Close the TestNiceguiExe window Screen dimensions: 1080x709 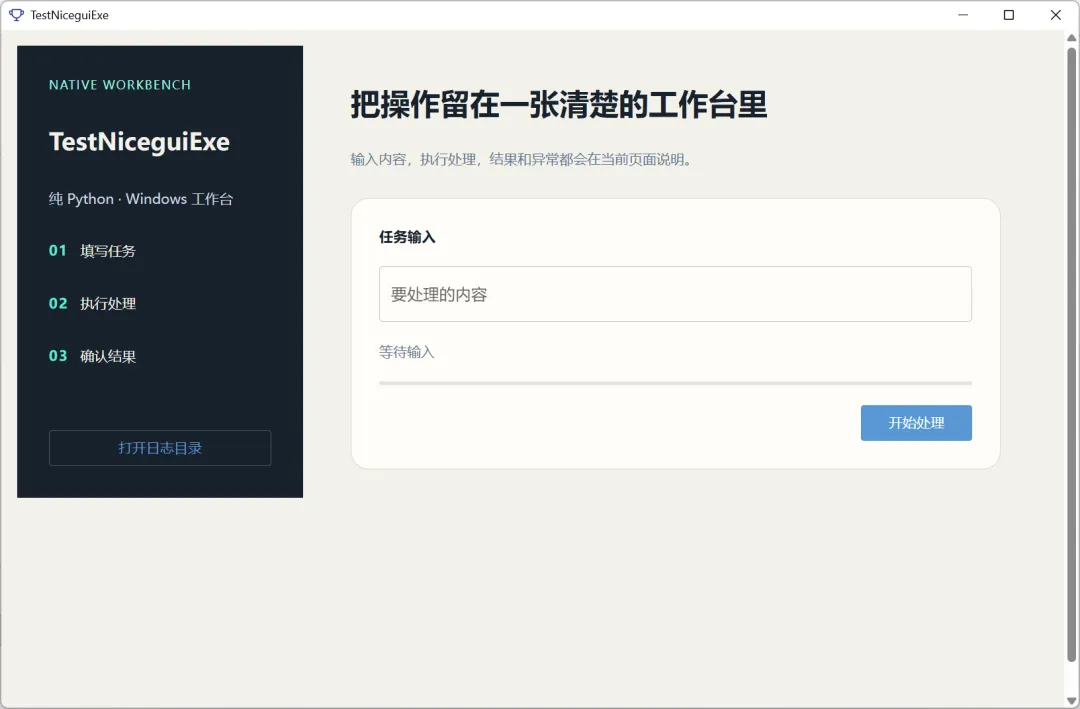click(1055, 14)
